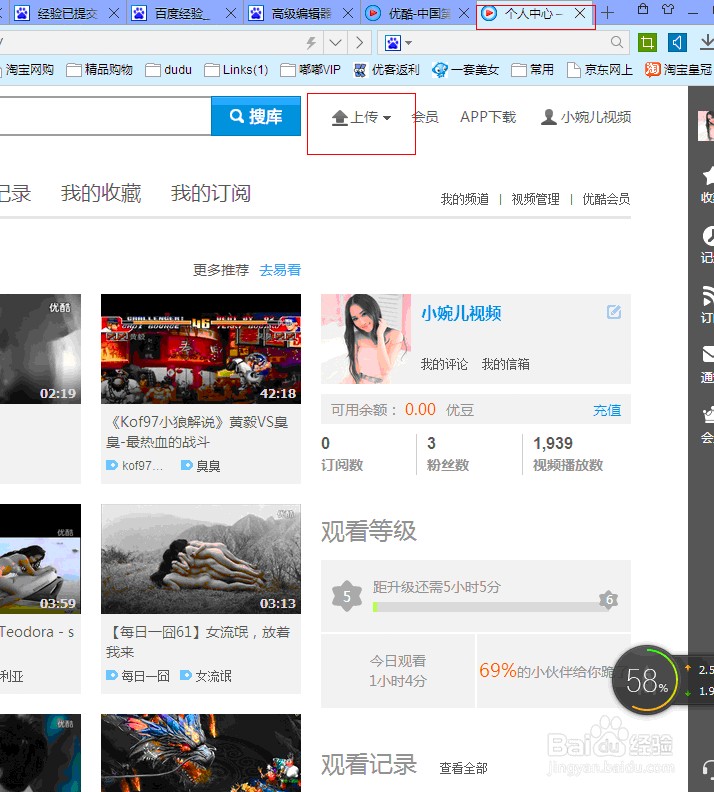Viewport: 714px width, 792px height.
Task: Switch to the 百度经验 browser tab
Action: point(182,14)
